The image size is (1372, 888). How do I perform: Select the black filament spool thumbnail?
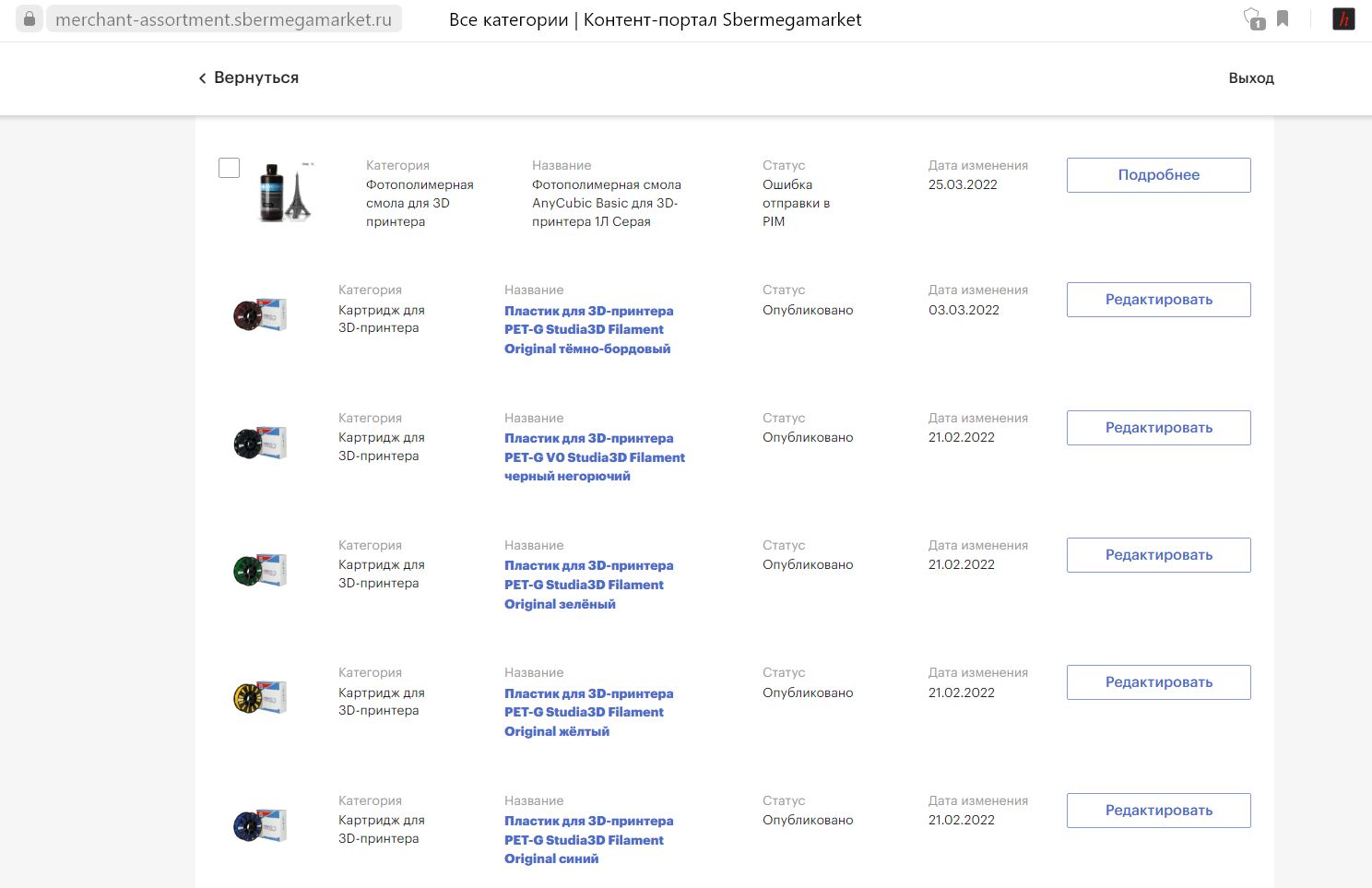260,444
